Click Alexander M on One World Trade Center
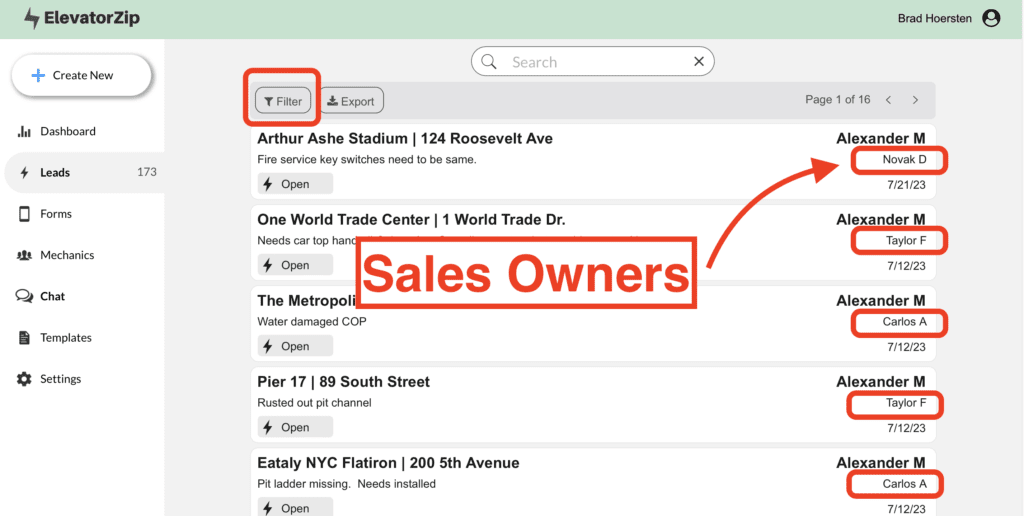Image resolution: width=1024 pixels, height=516 pixels. pos(880,219)
